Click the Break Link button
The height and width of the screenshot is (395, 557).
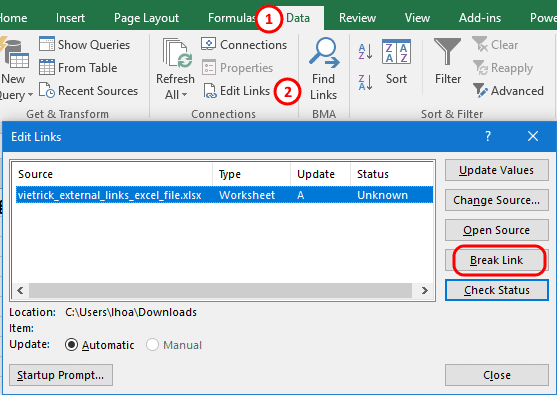pos(497,260)
